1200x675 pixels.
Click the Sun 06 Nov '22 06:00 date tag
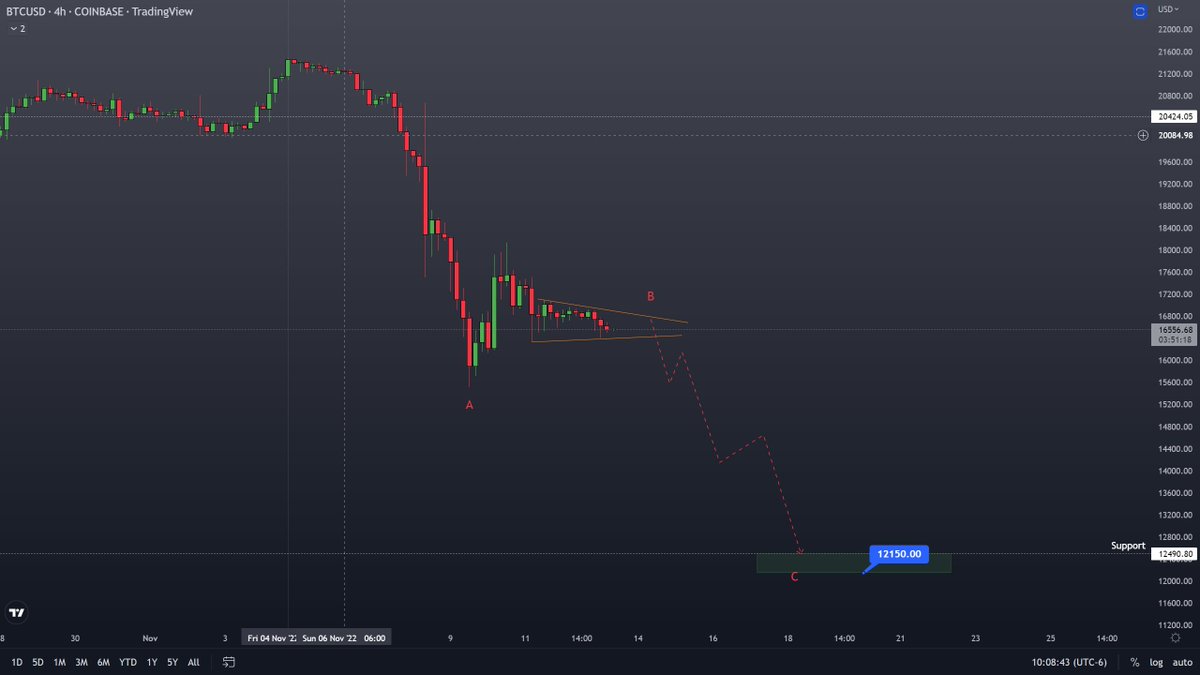pos(345,637)
